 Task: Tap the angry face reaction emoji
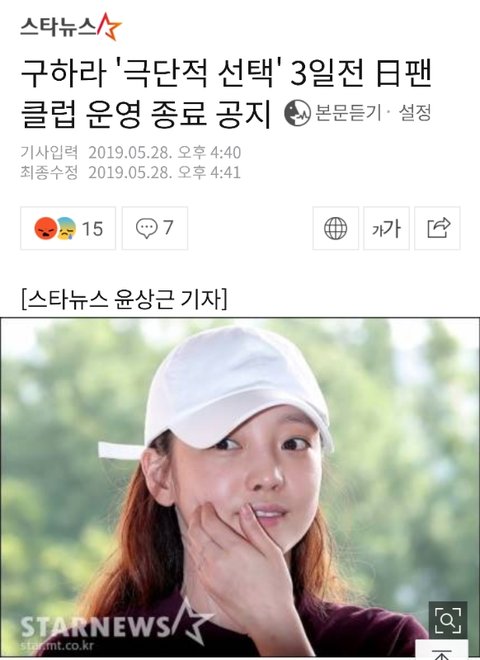[x=45, y=229]
